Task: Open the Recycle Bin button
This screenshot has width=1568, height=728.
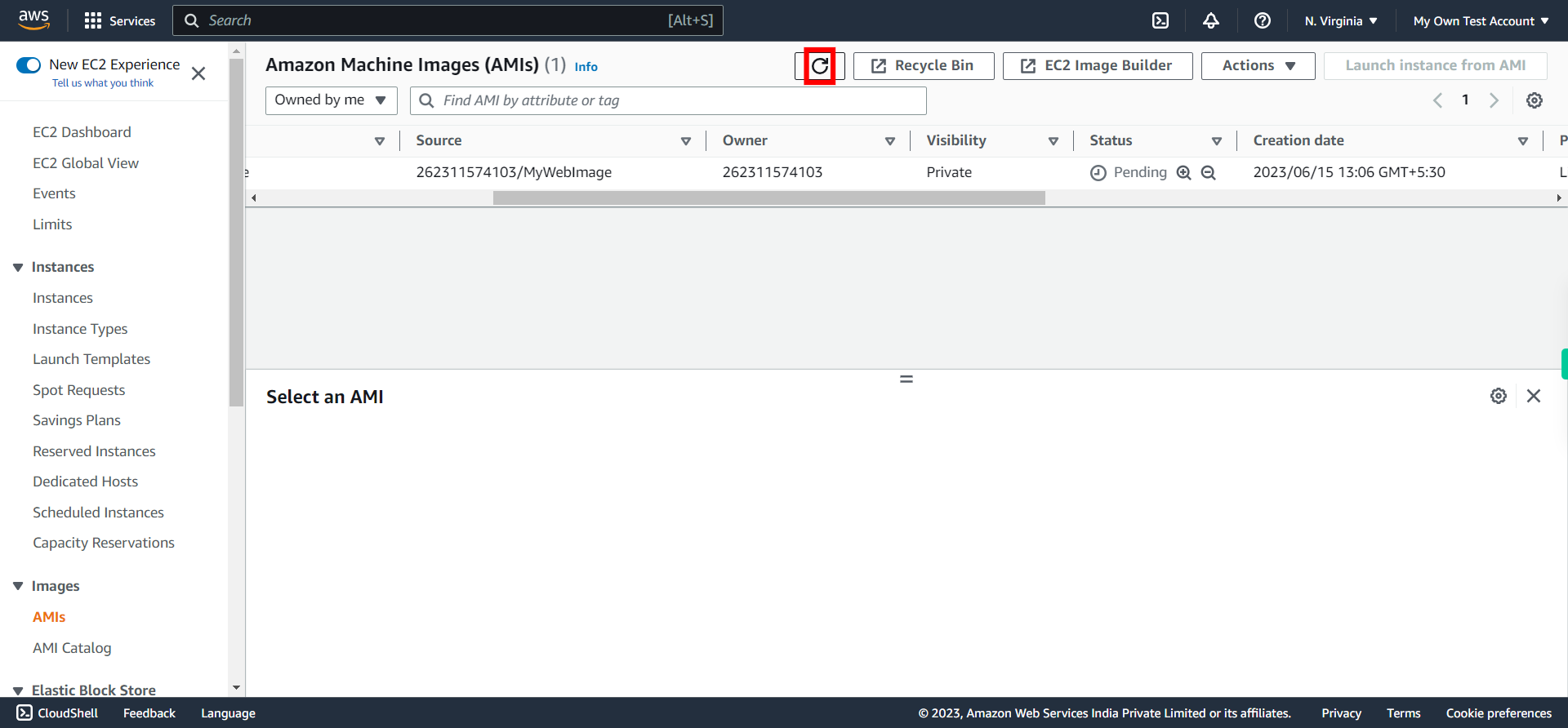Action: click(x=924, y=66)
